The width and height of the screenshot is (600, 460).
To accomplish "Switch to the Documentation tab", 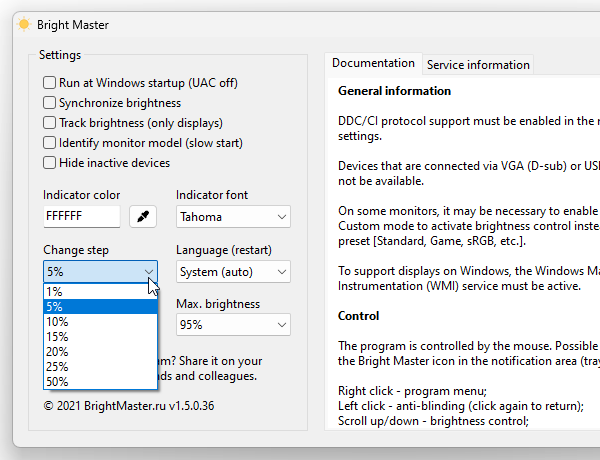I will tap(373, 63).
